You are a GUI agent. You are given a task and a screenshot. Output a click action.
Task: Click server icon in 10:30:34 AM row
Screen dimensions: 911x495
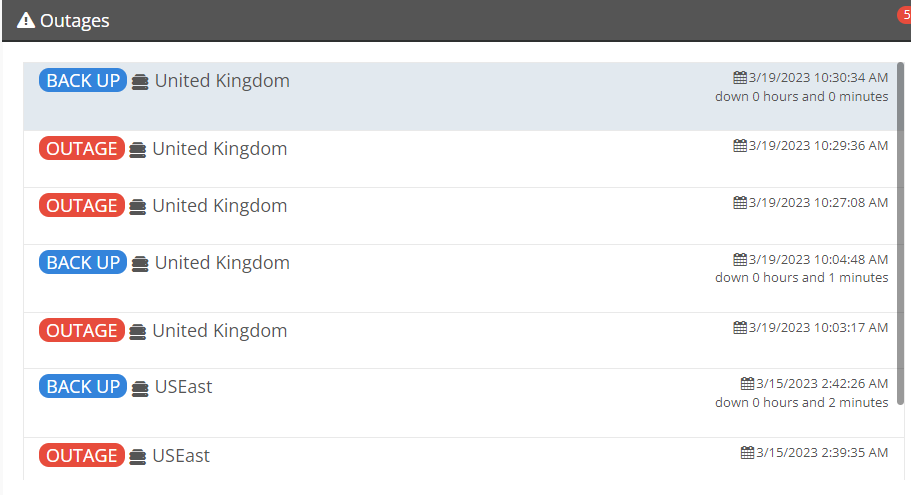coord(140,81)
